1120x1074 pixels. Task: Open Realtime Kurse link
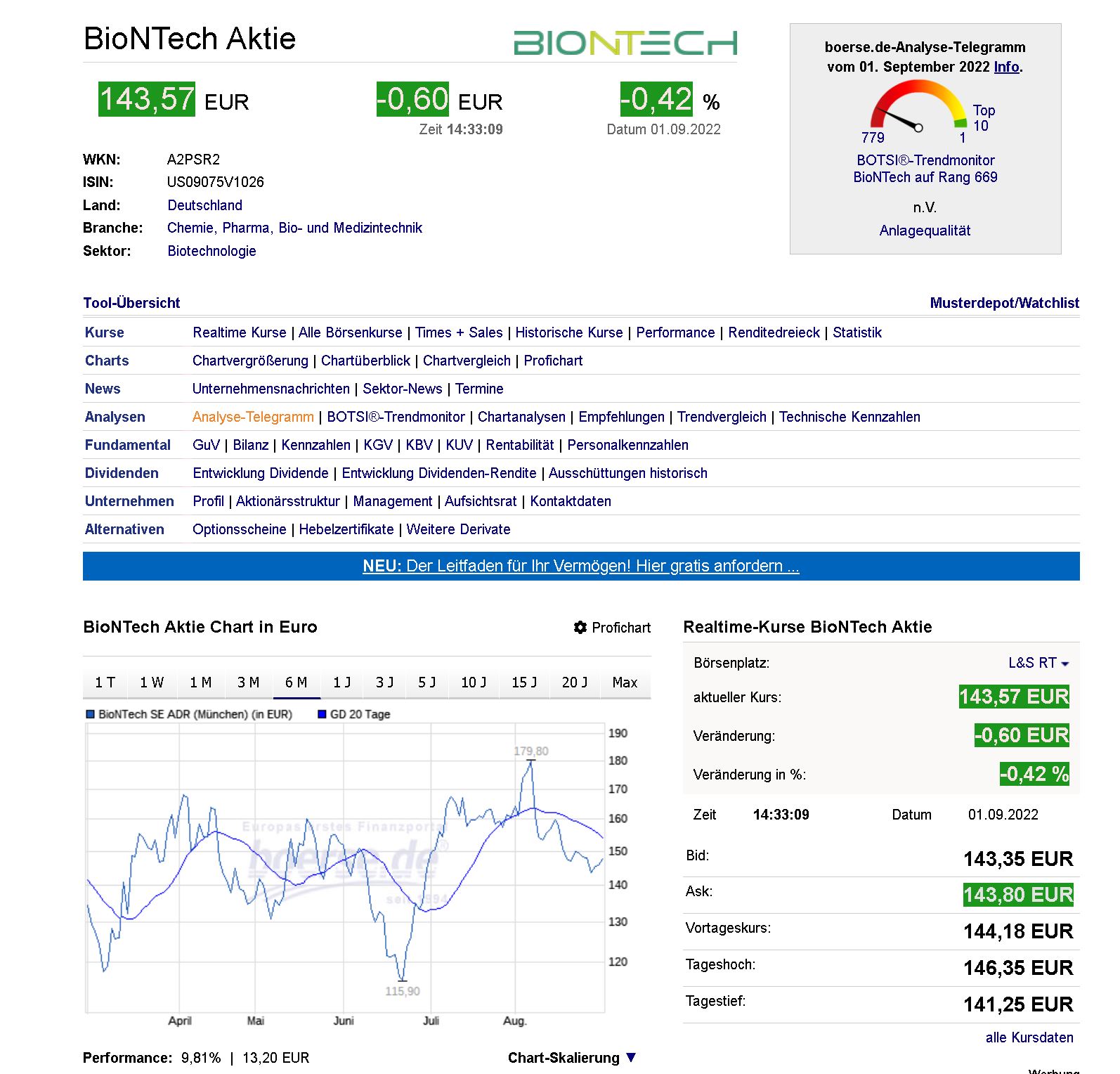click(240, 332)
